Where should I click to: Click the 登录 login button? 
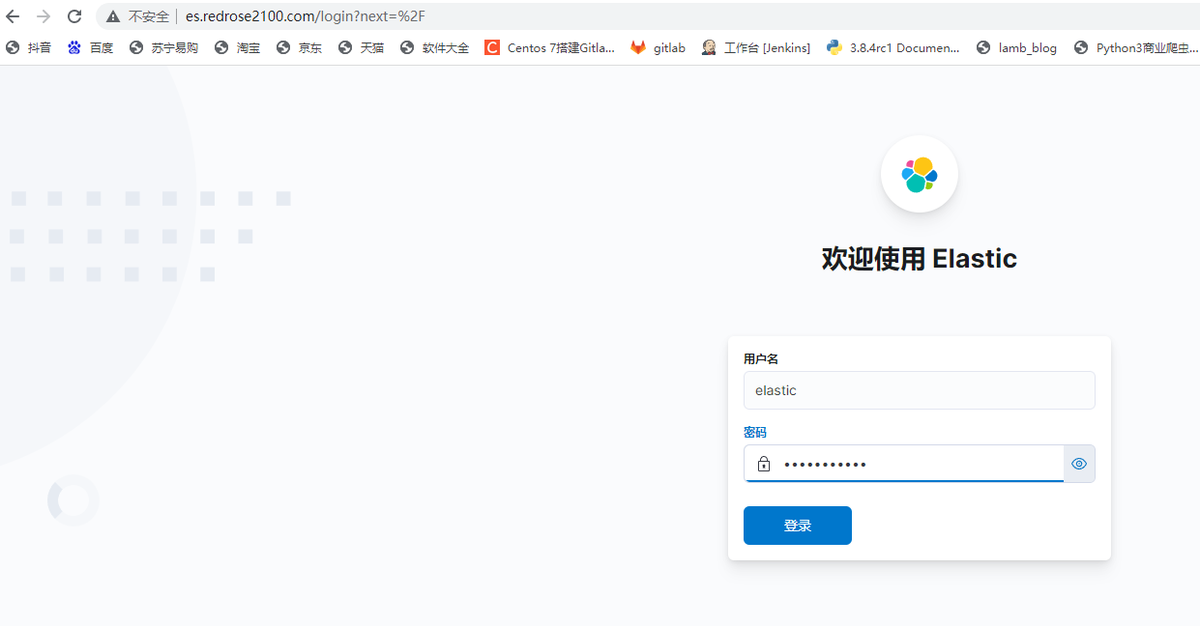797,526
